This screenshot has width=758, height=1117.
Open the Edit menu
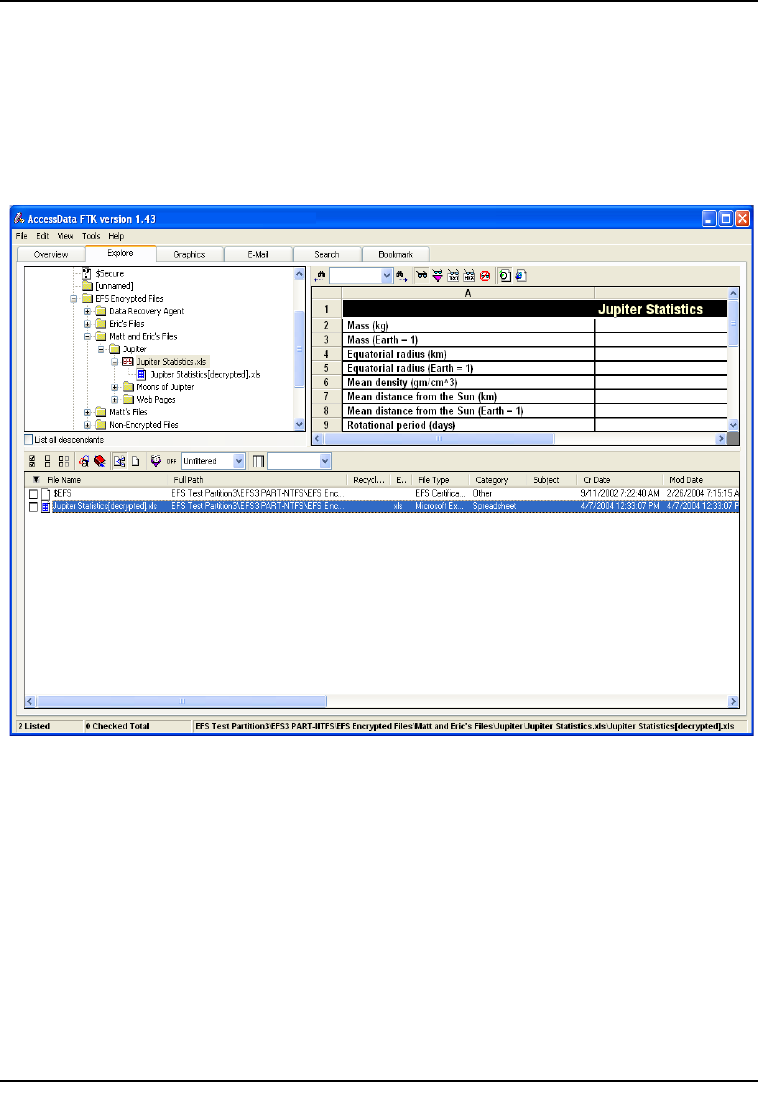point(43,236)
